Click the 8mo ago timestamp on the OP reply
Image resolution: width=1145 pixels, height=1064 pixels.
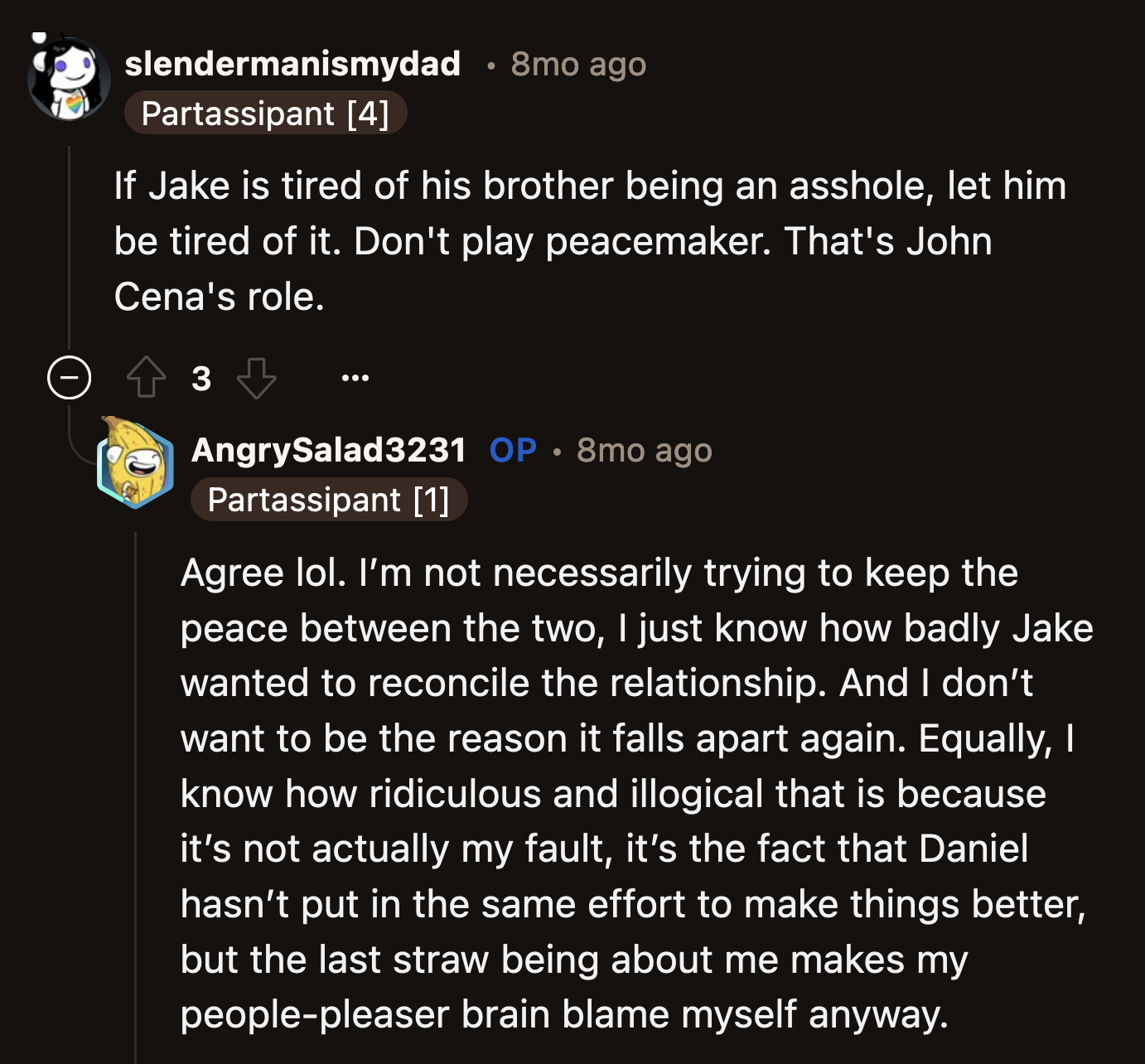(644, 450)
